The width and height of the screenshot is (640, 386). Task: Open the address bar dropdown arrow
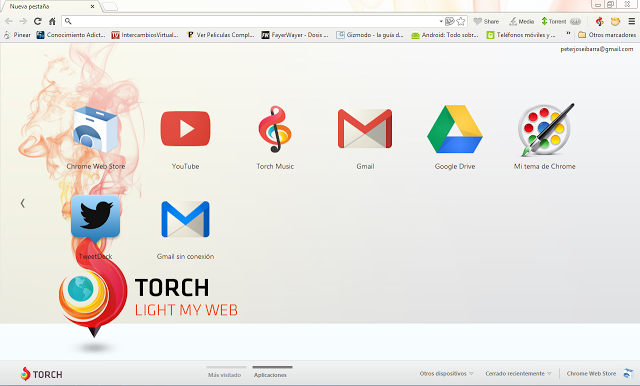click(441, 21)
